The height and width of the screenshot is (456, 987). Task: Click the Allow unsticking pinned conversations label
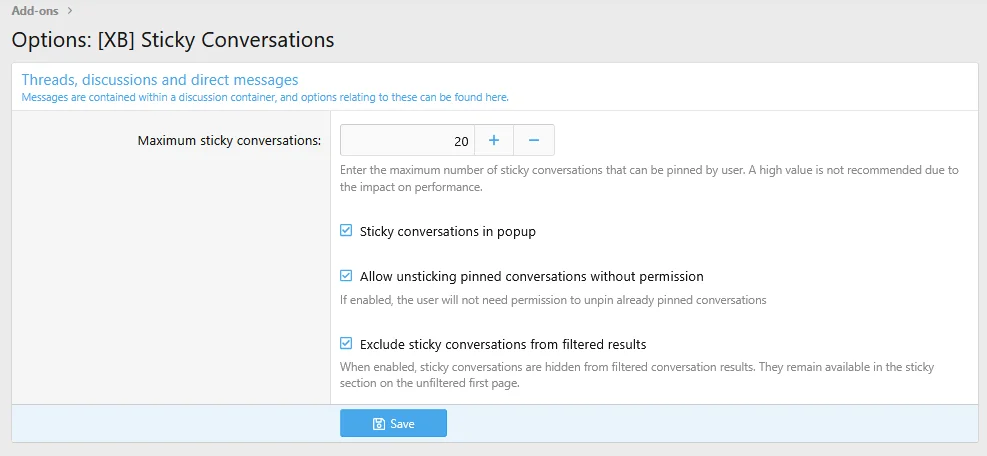pos(532,276)
